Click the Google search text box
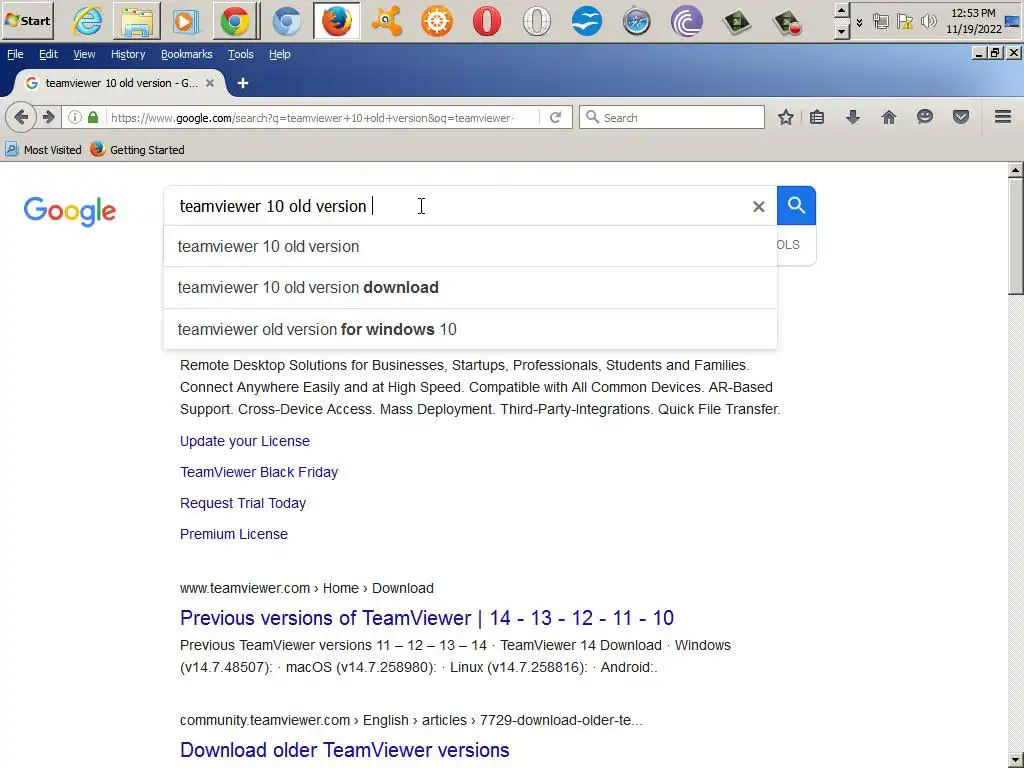The width and height of the screenshot is (1024, 768). pos(457,206)
